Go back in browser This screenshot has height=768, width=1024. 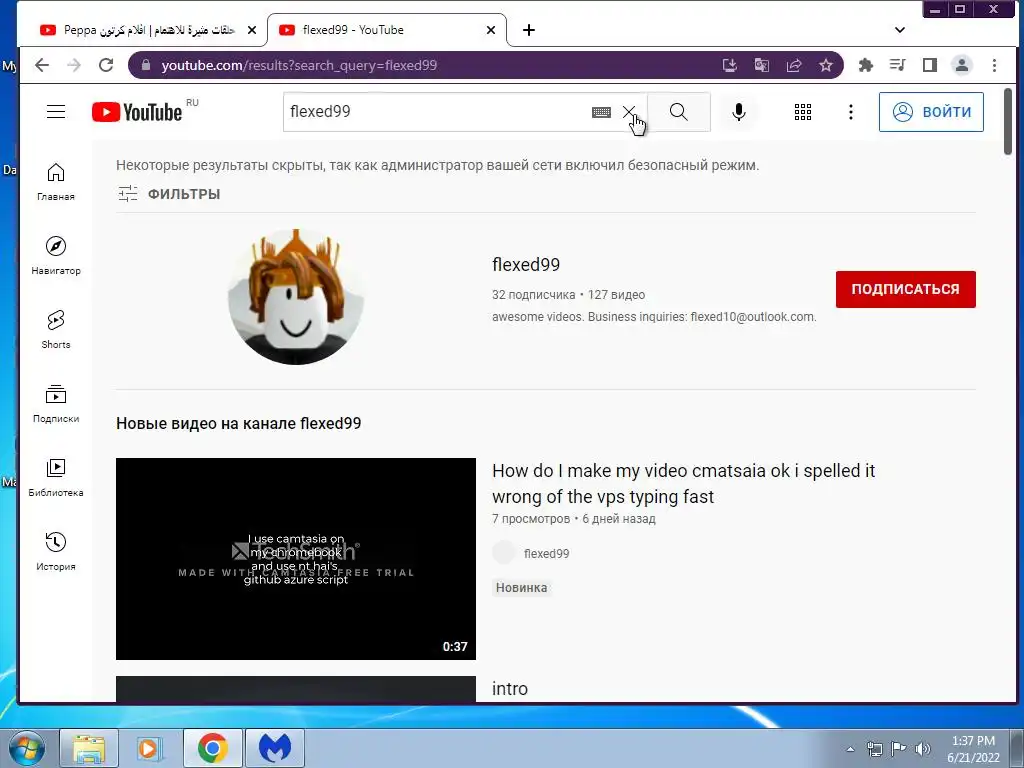42,65
